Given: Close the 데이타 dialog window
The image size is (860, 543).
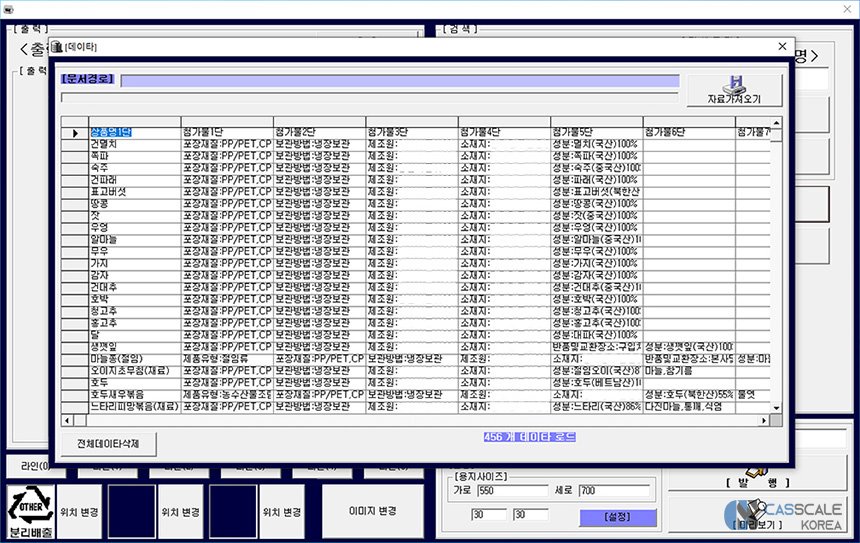Looking at the screenshot, I should [x=782, y=46].
